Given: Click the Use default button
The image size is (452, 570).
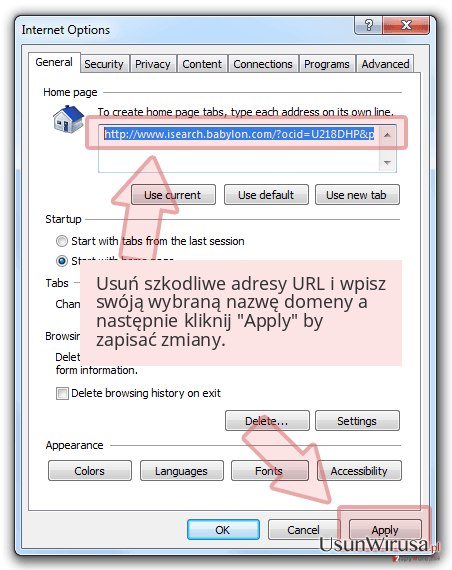Looking at the screenshot, I should [266, 195].
